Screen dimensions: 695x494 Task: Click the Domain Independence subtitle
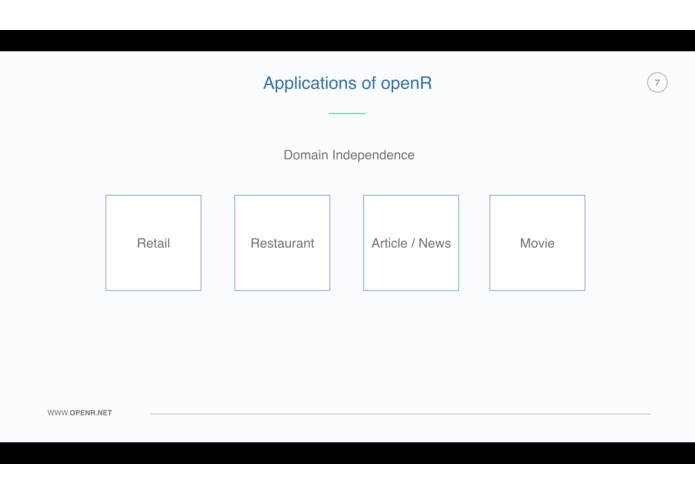click(x=349, y=155)
